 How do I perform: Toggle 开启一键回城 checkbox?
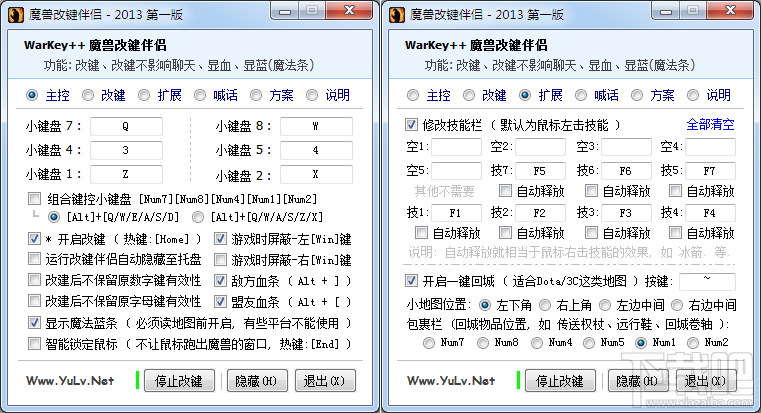coord(412,281)
